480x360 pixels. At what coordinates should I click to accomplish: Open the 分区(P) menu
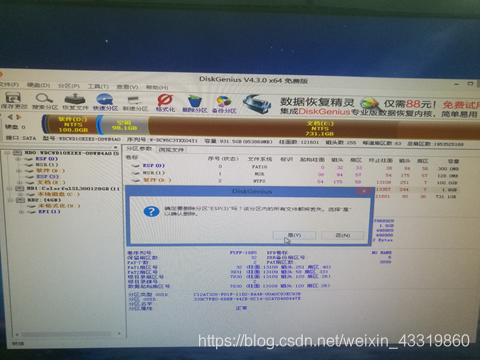(69, 86)
